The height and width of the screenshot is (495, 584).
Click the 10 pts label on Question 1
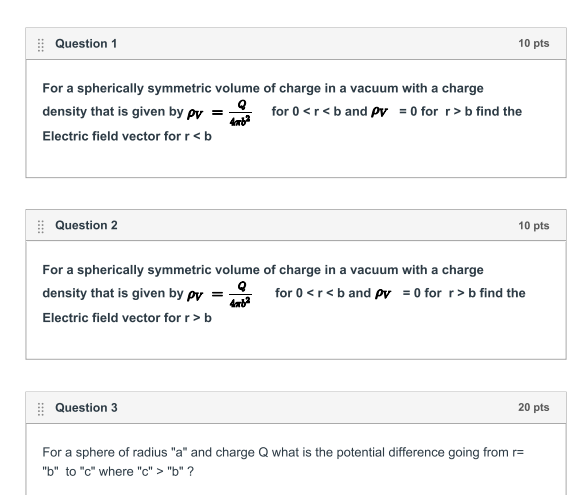click(533, 43)
